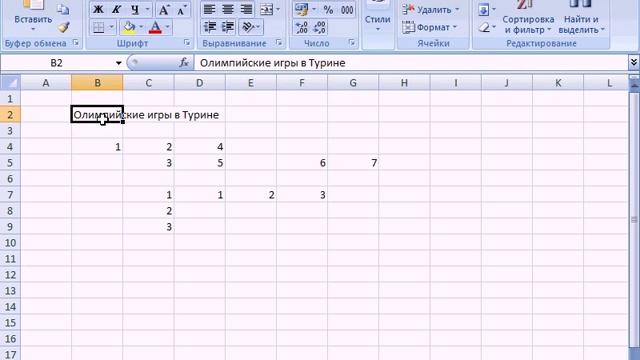Screen dimensions: 640x360
Task: Apply accounting number format icon
Action: tap(302, 9)
